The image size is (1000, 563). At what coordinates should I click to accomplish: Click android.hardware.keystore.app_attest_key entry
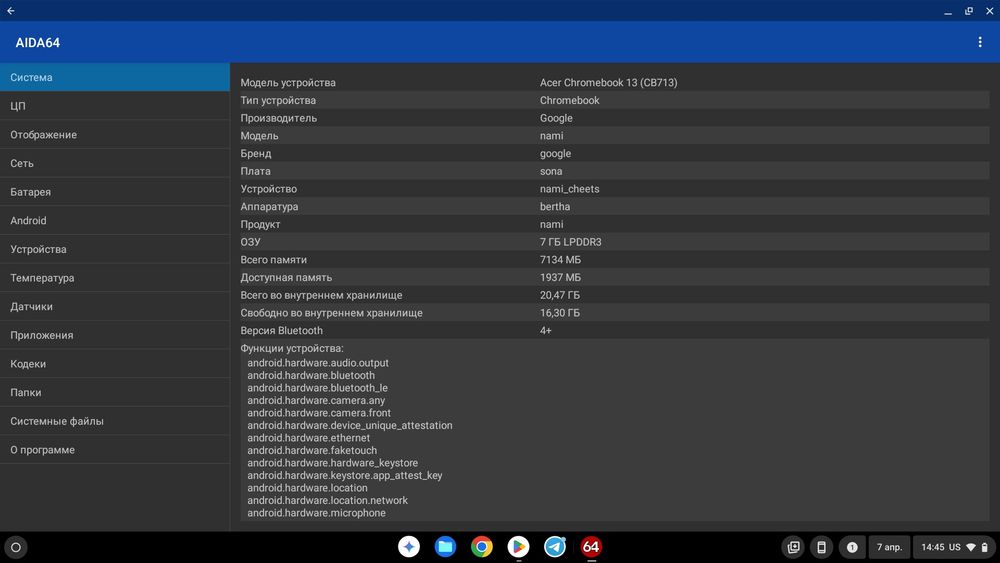[x=345, y=475]
